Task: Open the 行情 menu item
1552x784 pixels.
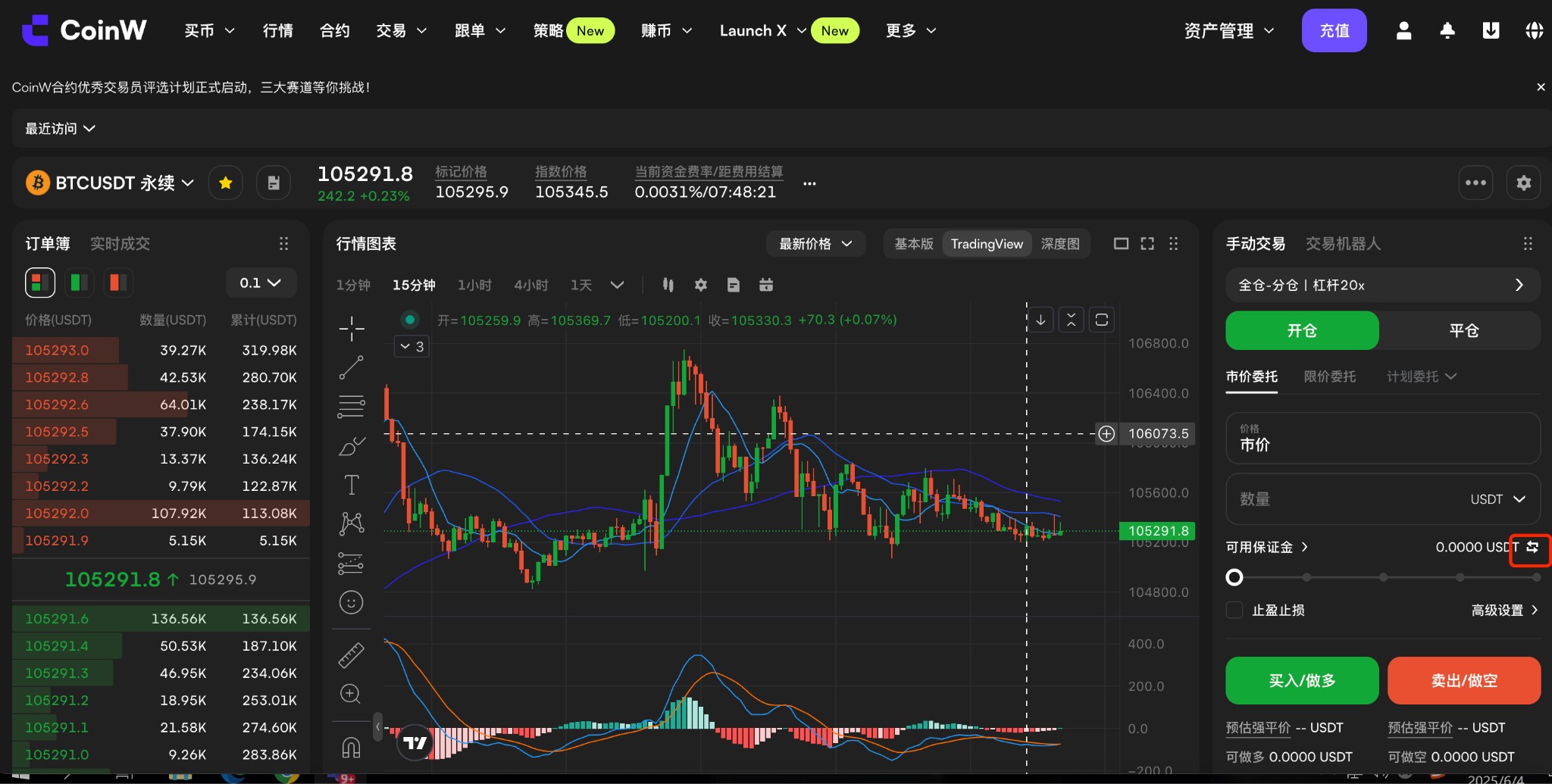Action: pyautogui.click(x=277, y=30)
